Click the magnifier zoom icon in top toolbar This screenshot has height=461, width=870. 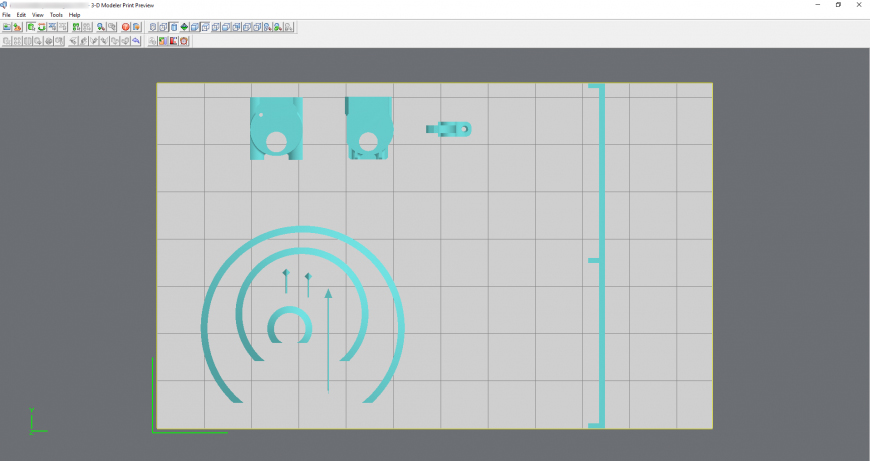coord(101,27)
